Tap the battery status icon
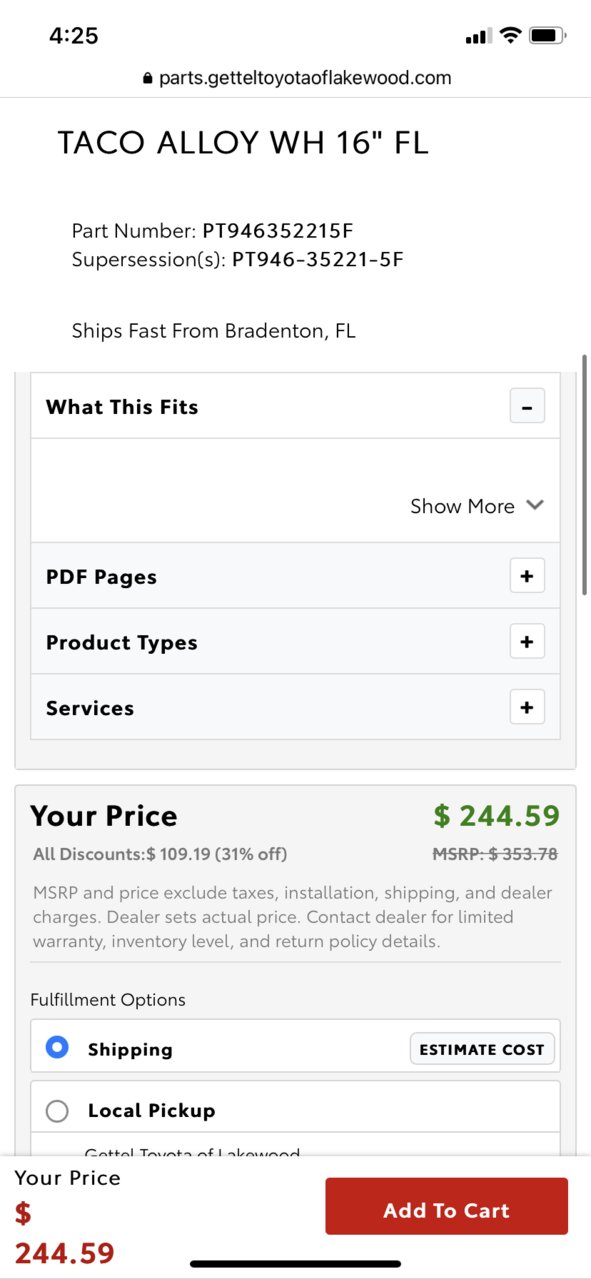 548,36
